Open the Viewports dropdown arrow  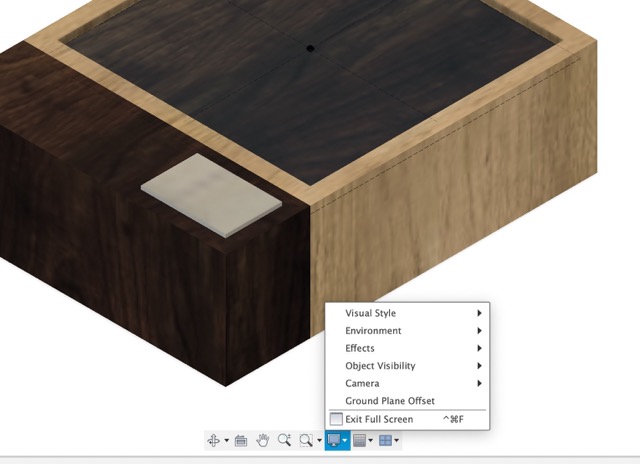(x=396, y=440)
